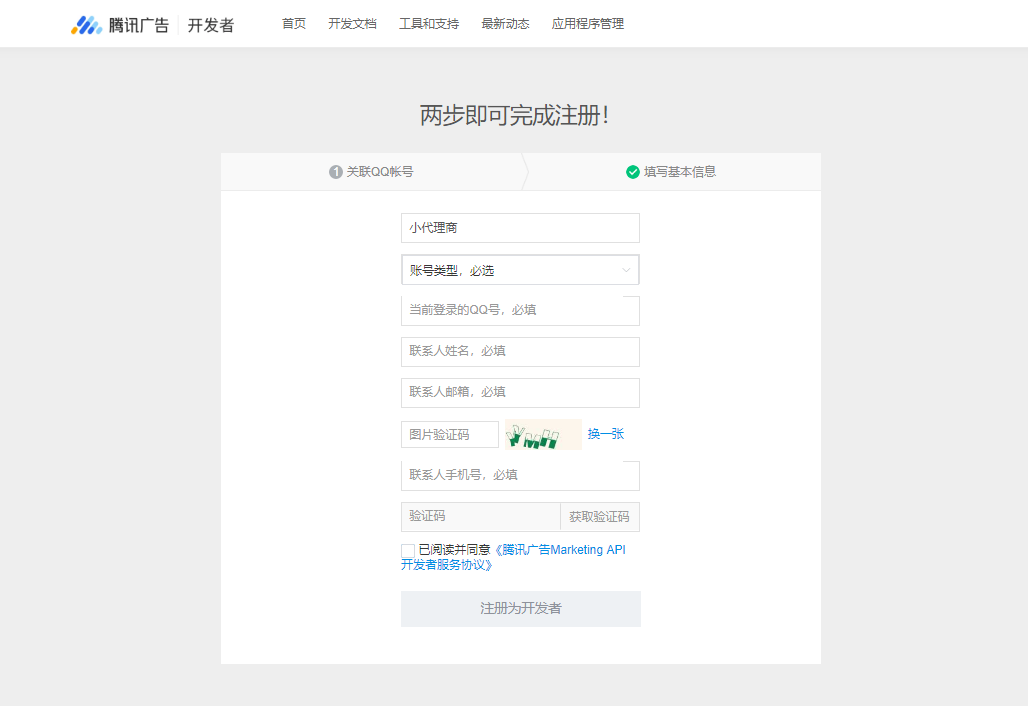The width and height of the screenshot is (1028, 706).
Task: Click the 联系人手机号 input field
Action: [520, 475]
